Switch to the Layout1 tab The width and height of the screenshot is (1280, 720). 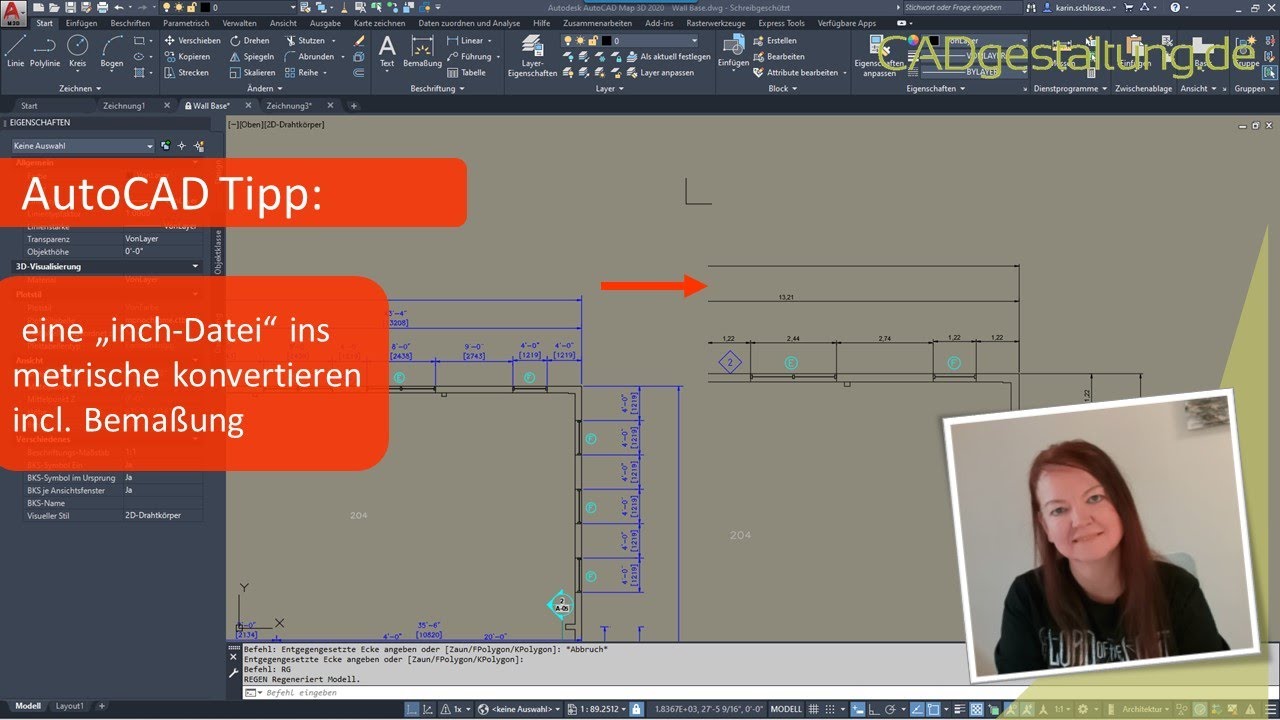coord(70,706)
